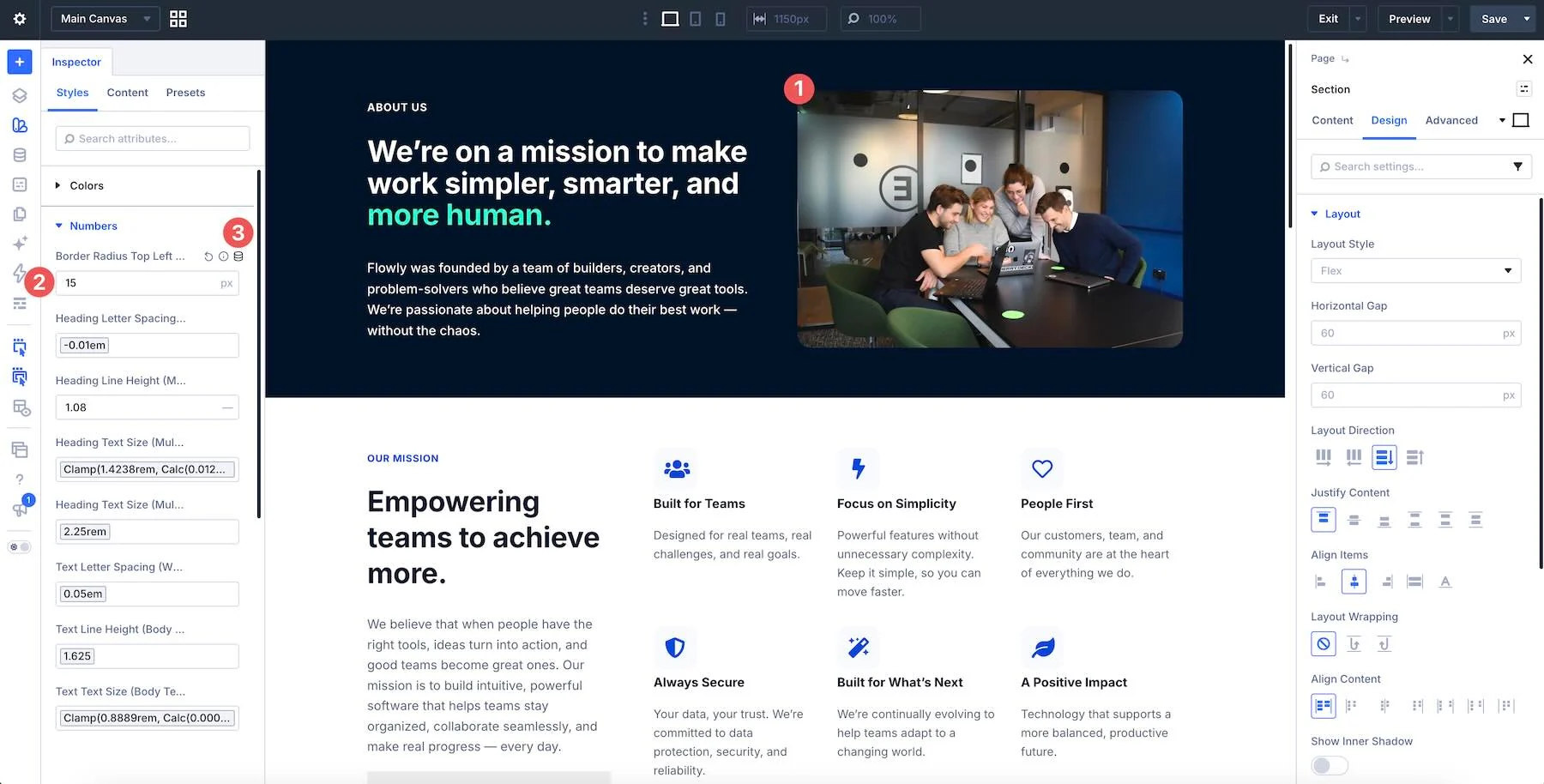The height and width of the screenshot is (784, 1544).
Task: Click the sparkle AI icon in the sidebar
Action: [20, 244]
